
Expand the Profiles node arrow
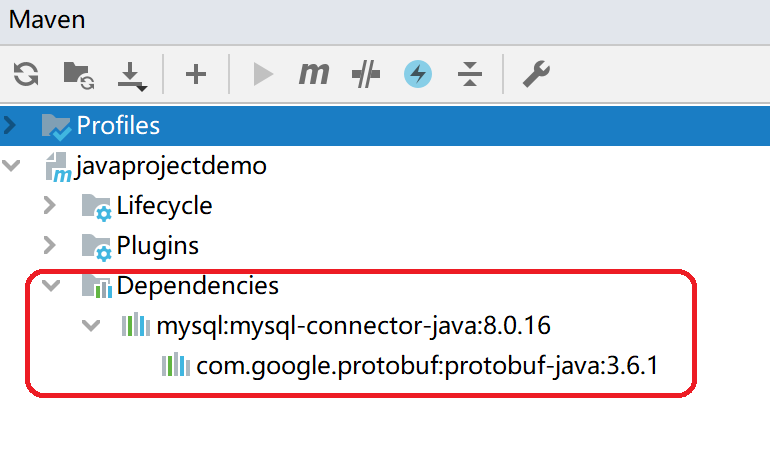[x=11, y=126]
